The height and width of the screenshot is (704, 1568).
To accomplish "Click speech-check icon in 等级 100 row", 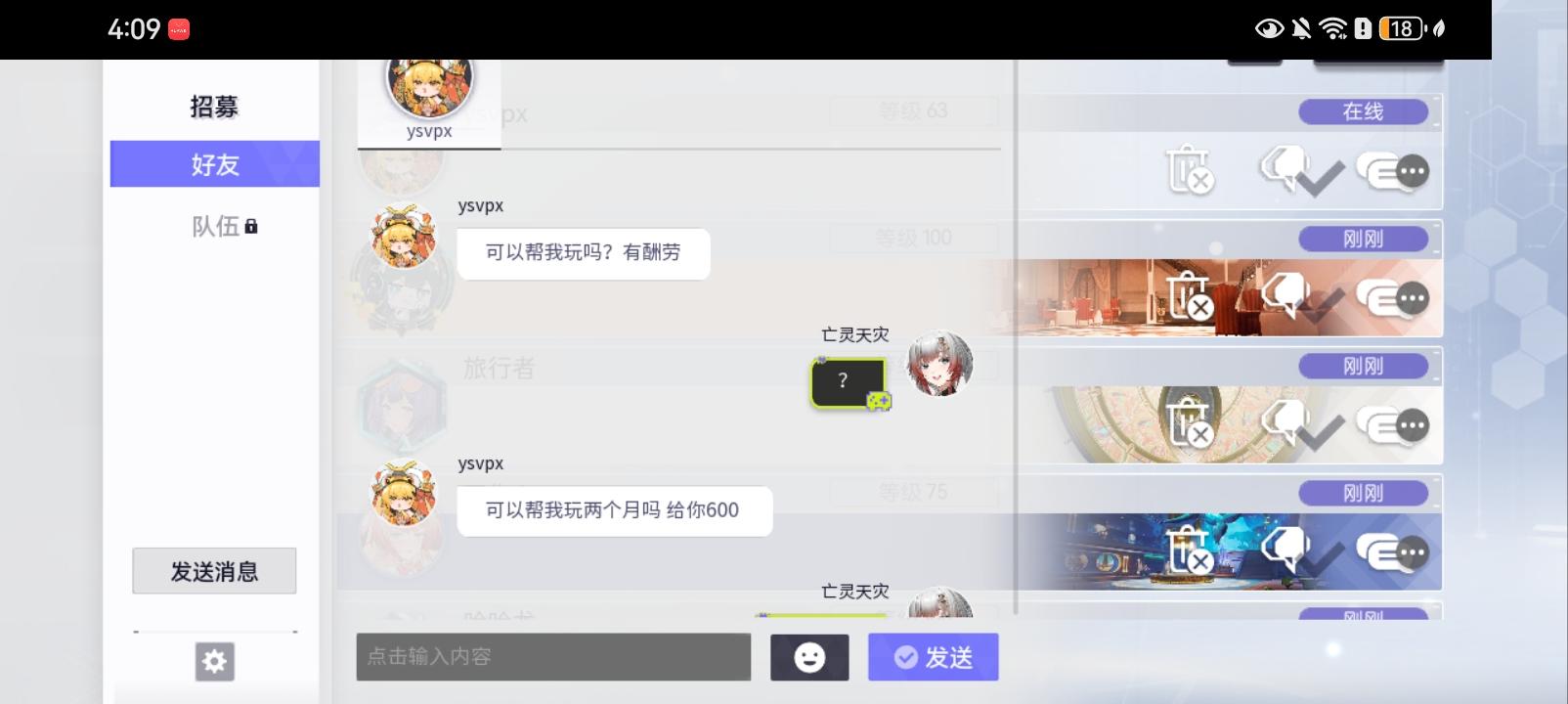I will pos(1300,297).
